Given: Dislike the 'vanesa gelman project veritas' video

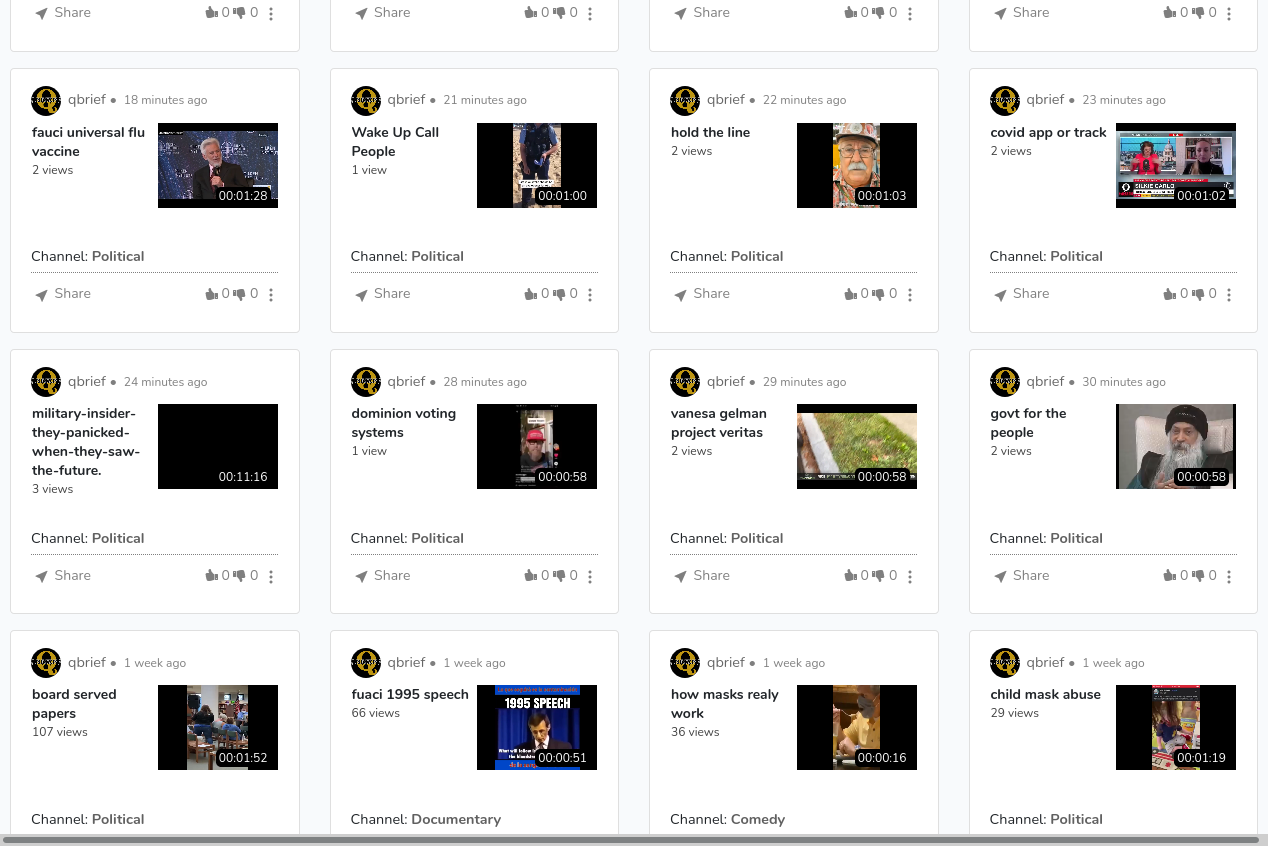Looking at the screenshot, I should 878,576.
